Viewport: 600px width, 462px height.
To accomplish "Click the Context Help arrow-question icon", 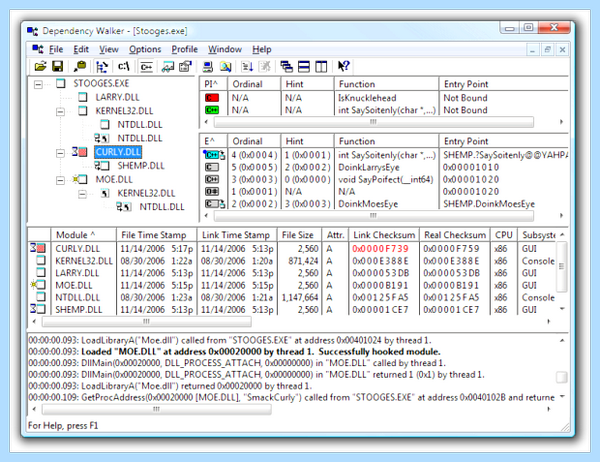I will [x=343, y=67].
